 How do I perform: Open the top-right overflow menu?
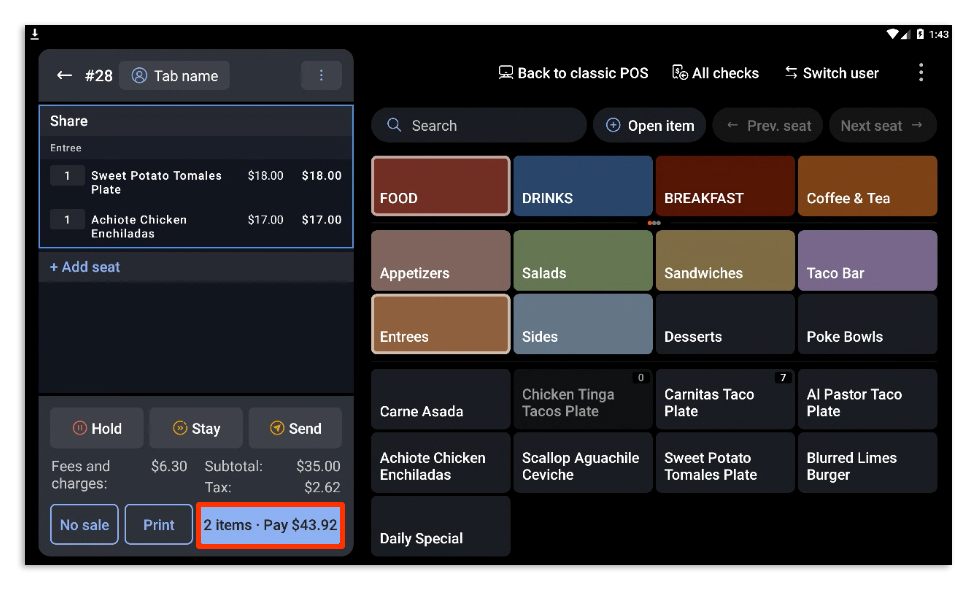coord(921,72)
